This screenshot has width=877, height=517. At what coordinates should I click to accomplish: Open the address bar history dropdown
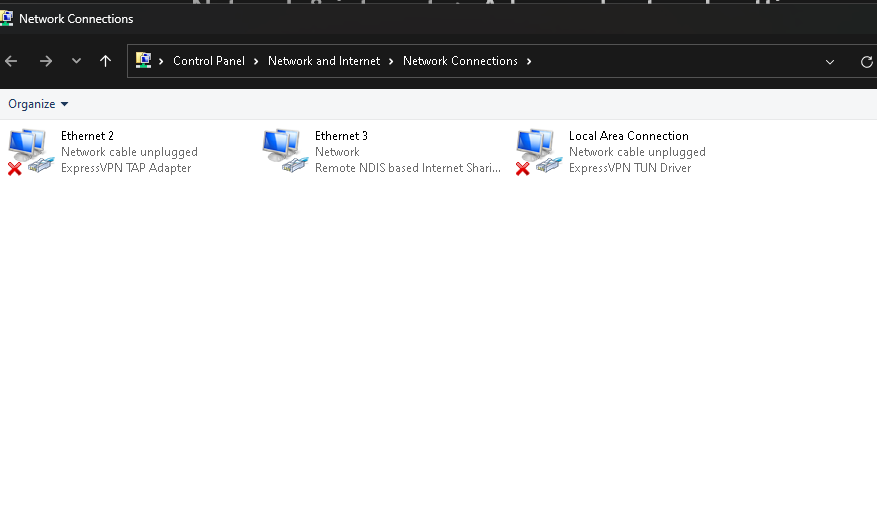tap(829, 62)
